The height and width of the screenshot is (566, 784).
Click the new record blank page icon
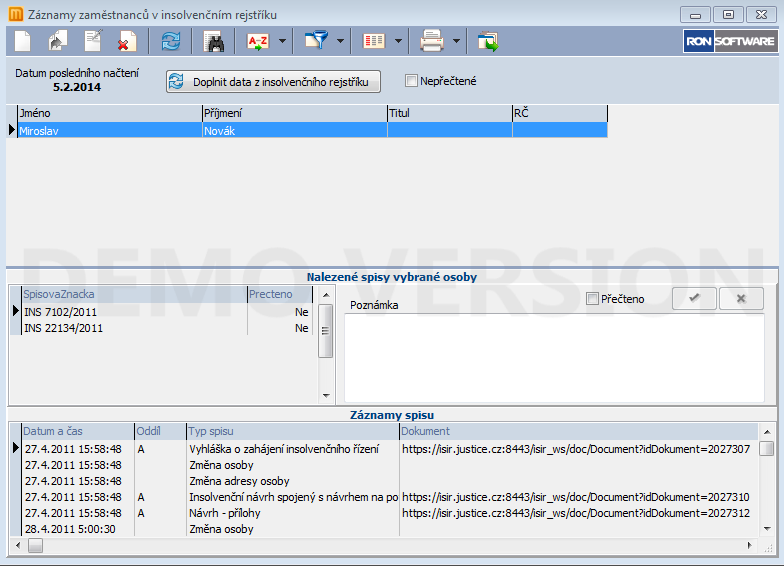pyautogui.click(x=22, y=41)
